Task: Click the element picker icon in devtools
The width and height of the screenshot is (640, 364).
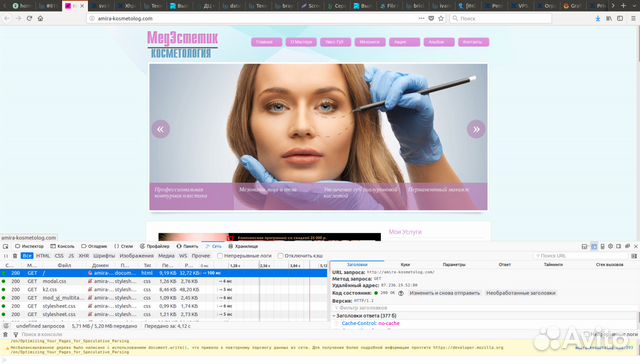Action: 5,246
